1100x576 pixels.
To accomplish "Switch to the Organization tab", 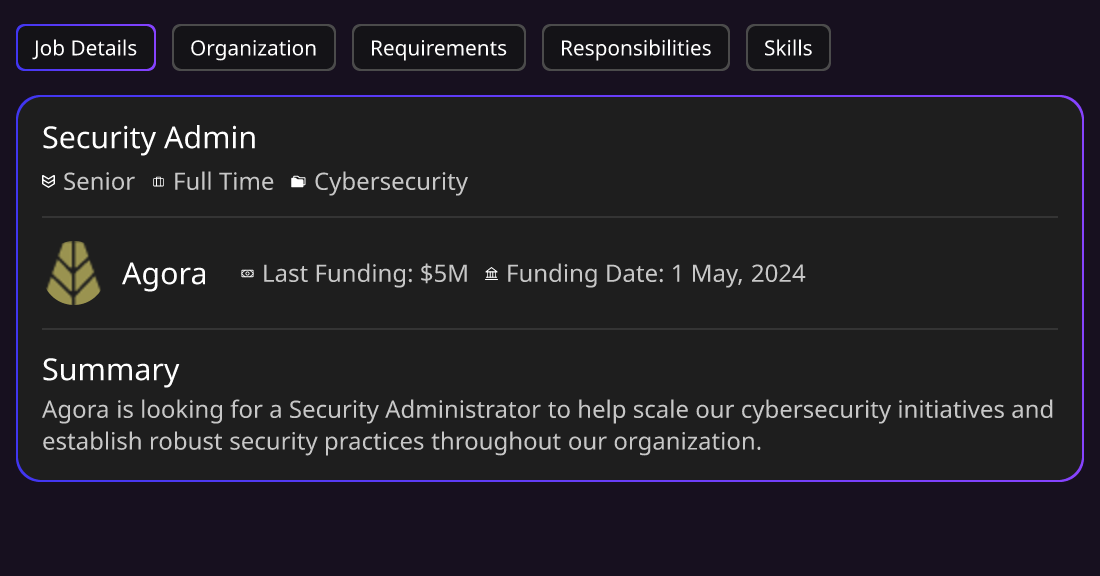I will tap(253, 48).
